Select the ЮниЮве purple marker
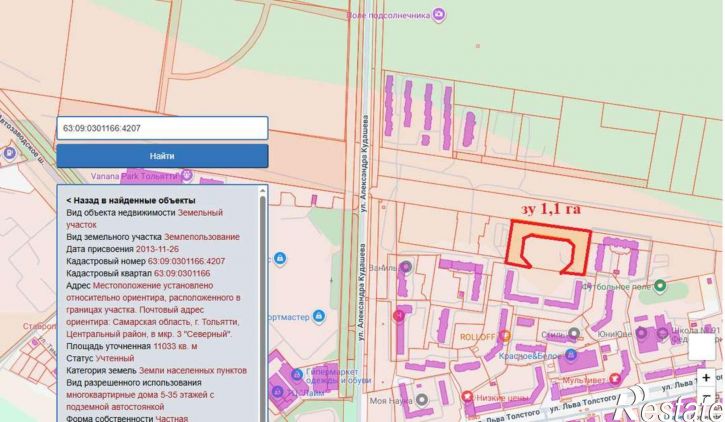Screen dimensions: 725x422 coord(641,332)
